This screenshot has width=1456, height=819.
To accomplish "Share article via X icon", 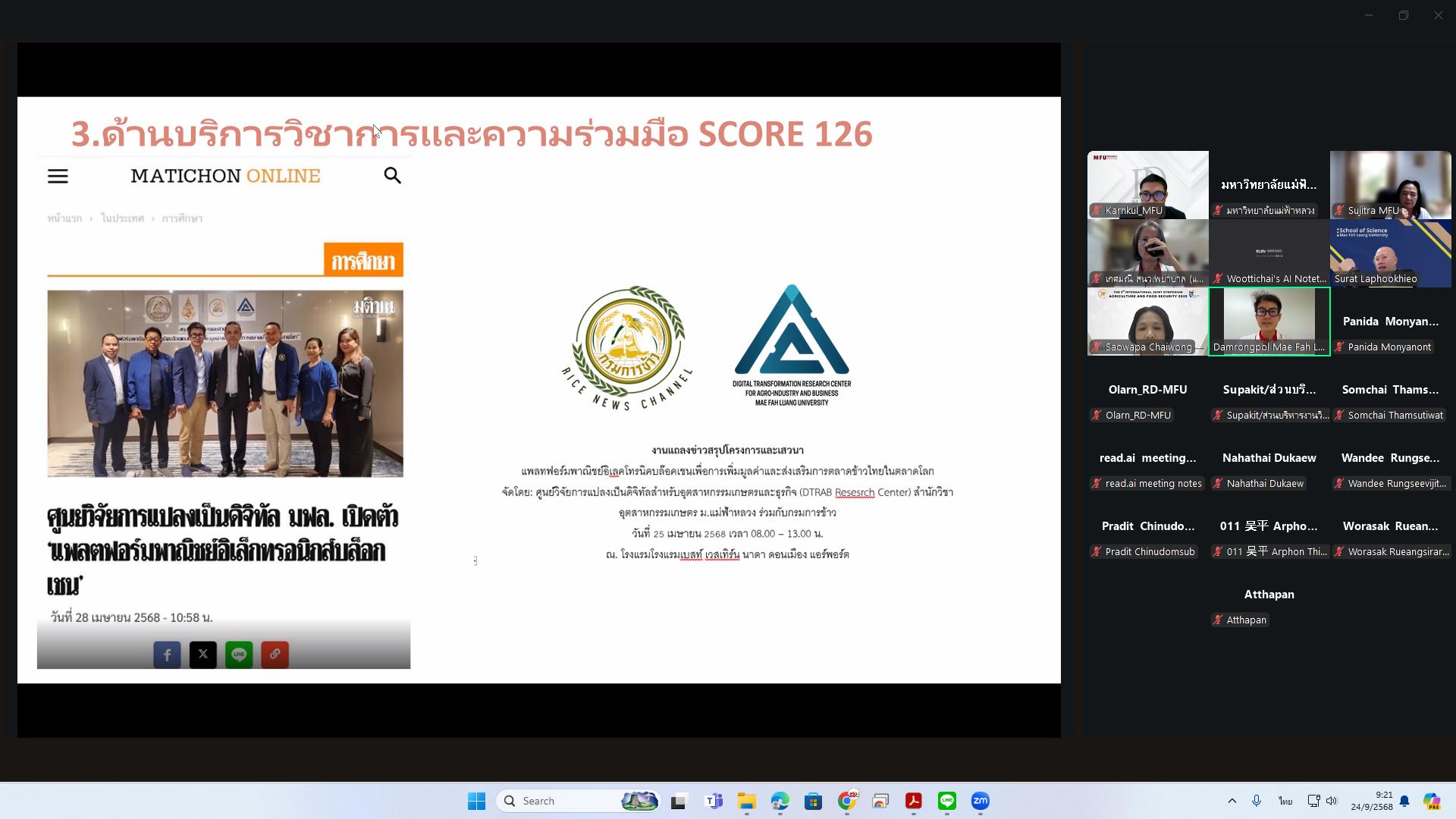I will (202, 654).
